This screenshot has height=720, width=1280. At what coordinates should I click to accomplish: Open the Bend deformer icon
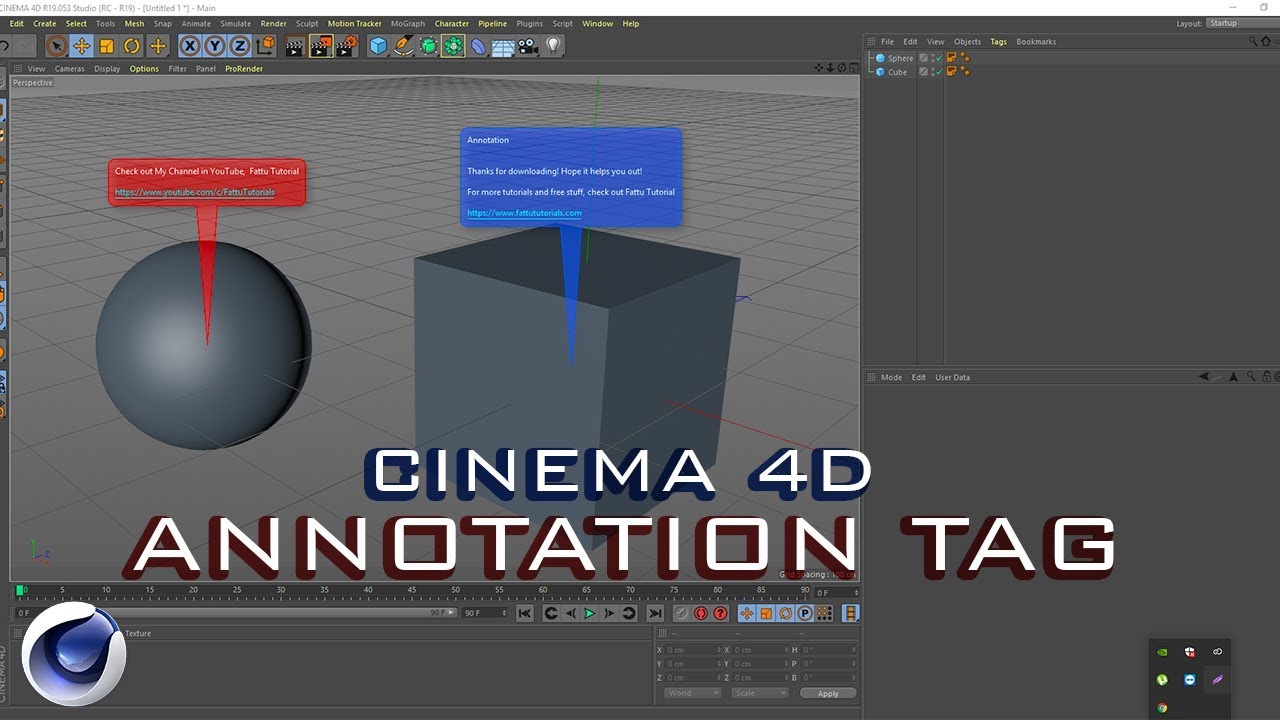pos(479,46)
